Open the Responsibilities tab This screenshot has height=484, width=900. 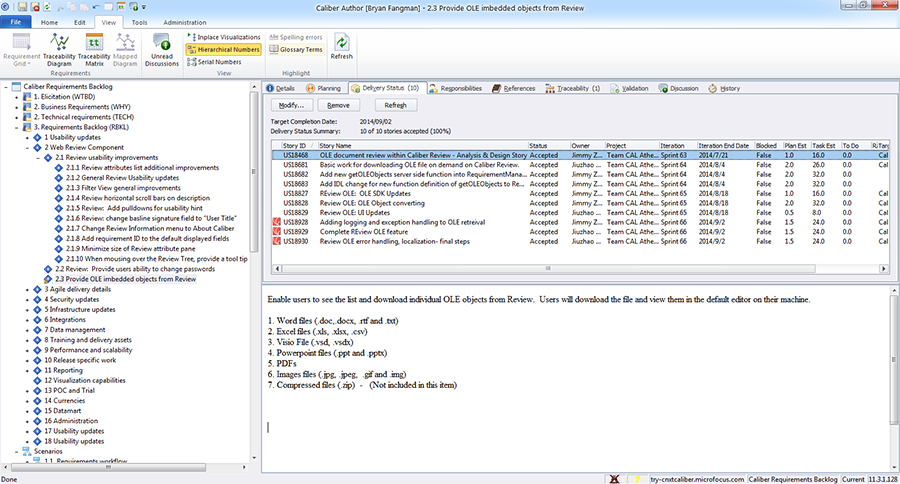[x=456, y=88]
